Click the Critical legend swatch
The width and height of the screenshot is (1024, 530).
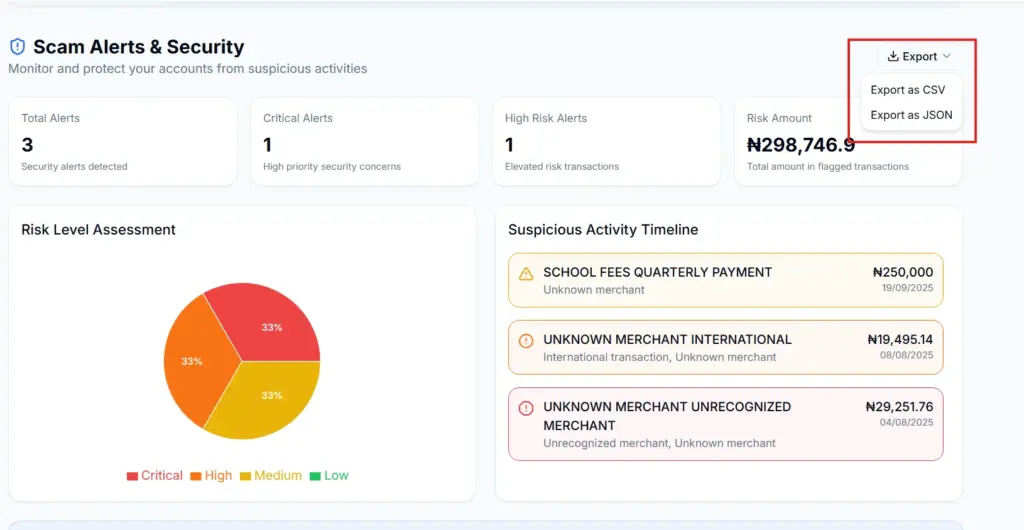click(133, 476)
